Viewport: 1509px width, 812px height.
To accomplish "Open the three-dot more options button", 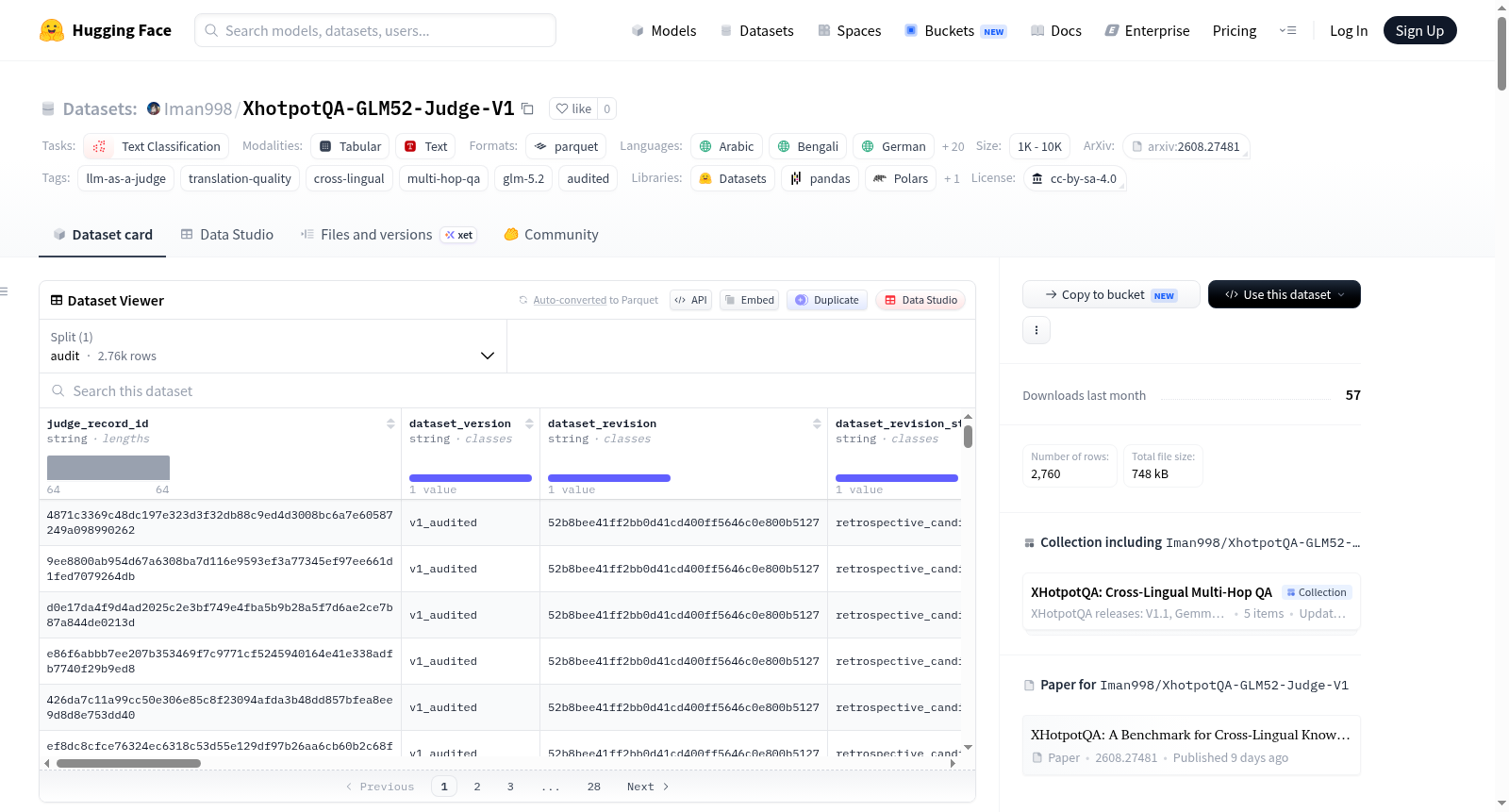I will pos(1036,330).
